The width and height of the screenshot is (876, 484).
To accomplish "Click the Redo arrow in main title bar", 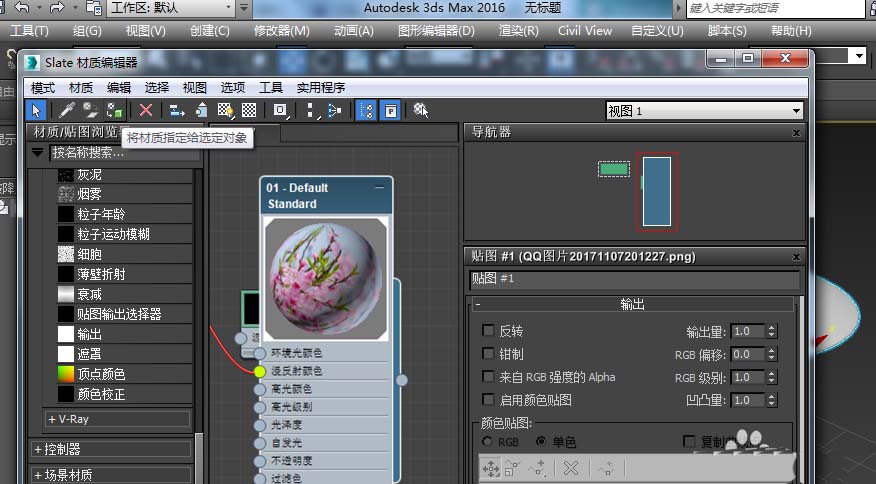I will [57, 8].
